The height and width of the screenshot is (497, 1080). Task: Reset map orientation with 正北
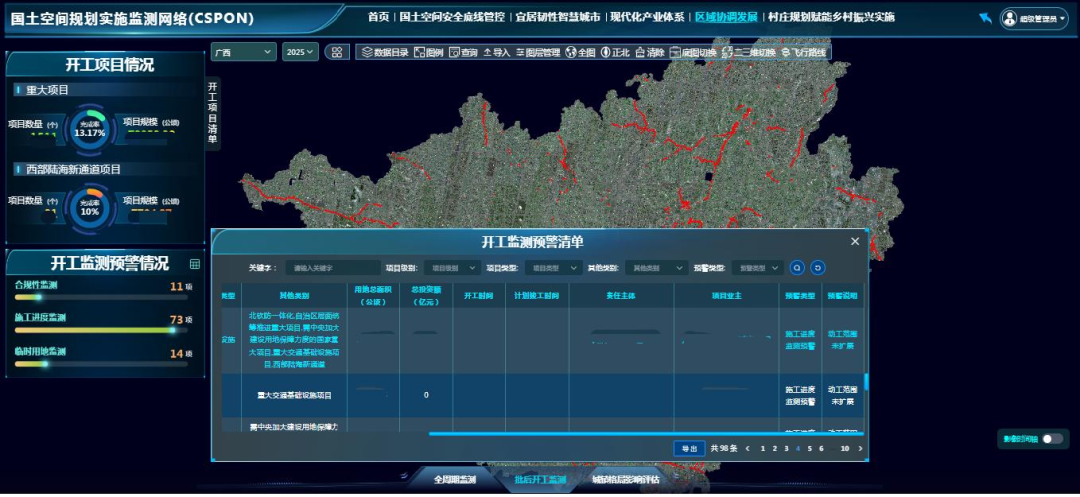point(615,52)
